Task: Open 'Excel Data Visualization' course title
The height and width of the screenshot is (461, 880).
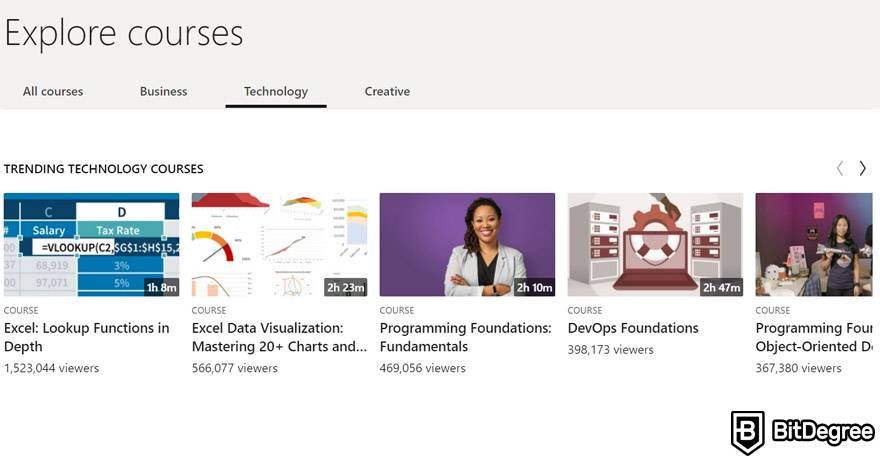Action: tap(279, 337)
